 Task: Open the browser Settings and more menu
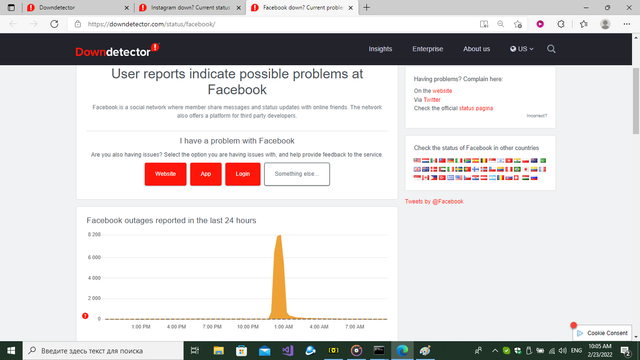click(627, 24)
